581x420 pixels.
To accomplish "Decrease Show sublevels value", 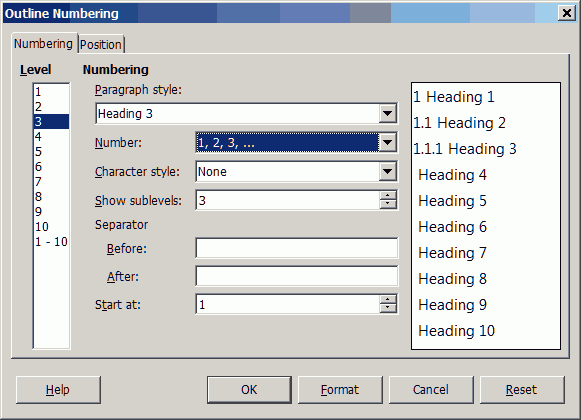I will pyautogui.click(x=388, y=205).
